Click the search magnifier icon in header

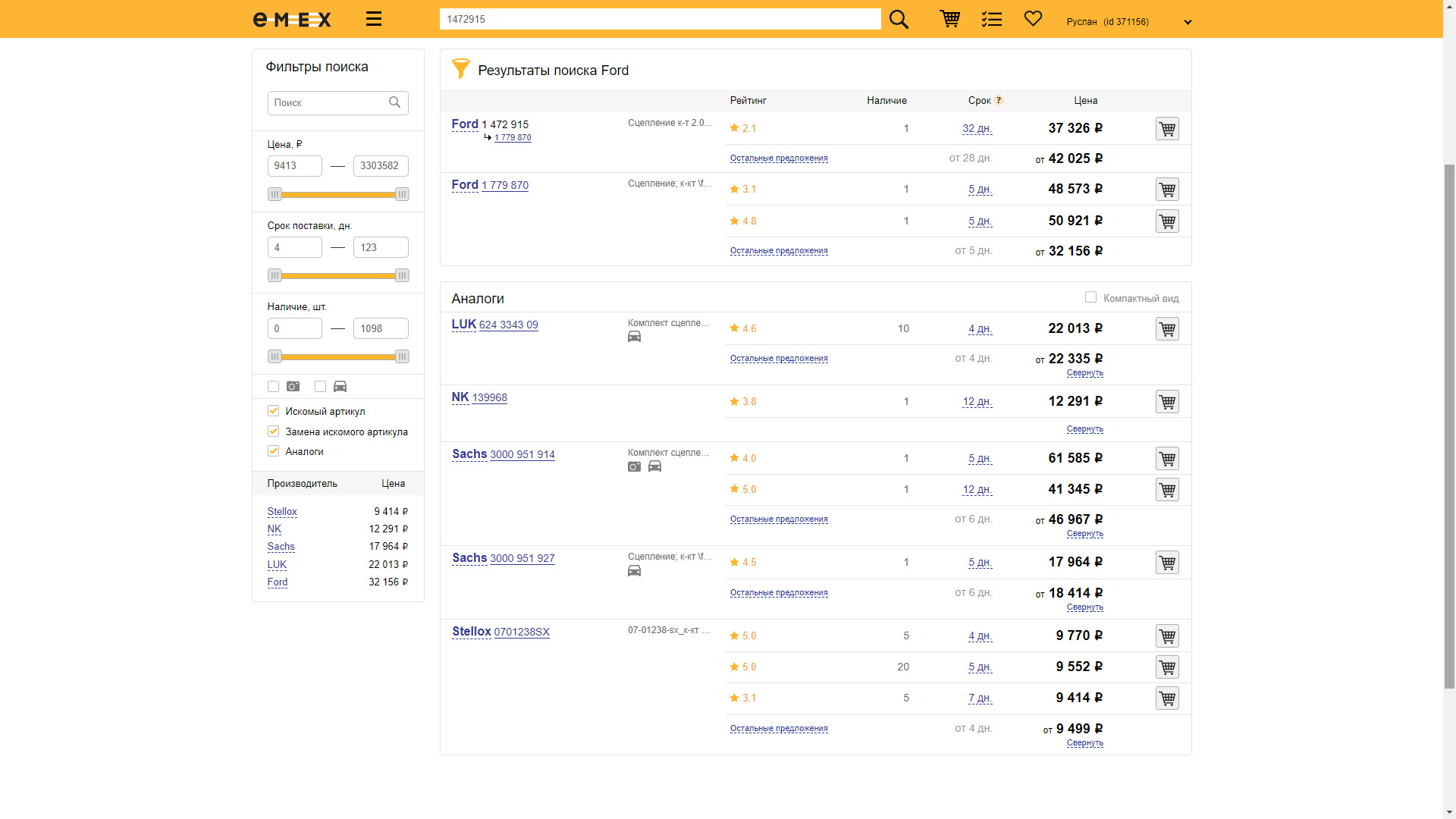coord(899,19)
